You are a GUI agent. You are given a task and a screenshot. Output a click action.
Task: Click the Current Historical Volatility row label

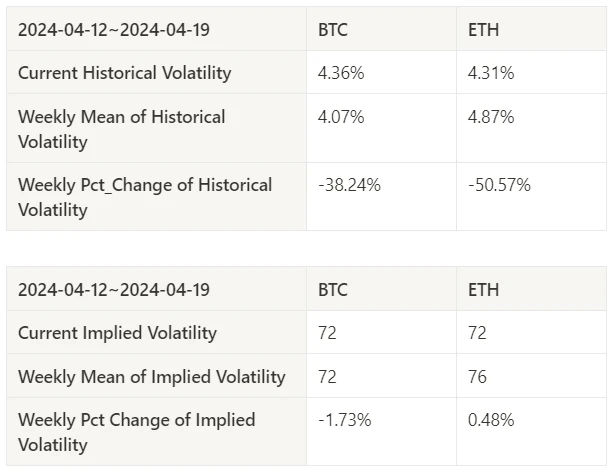(x=124, y=73)
